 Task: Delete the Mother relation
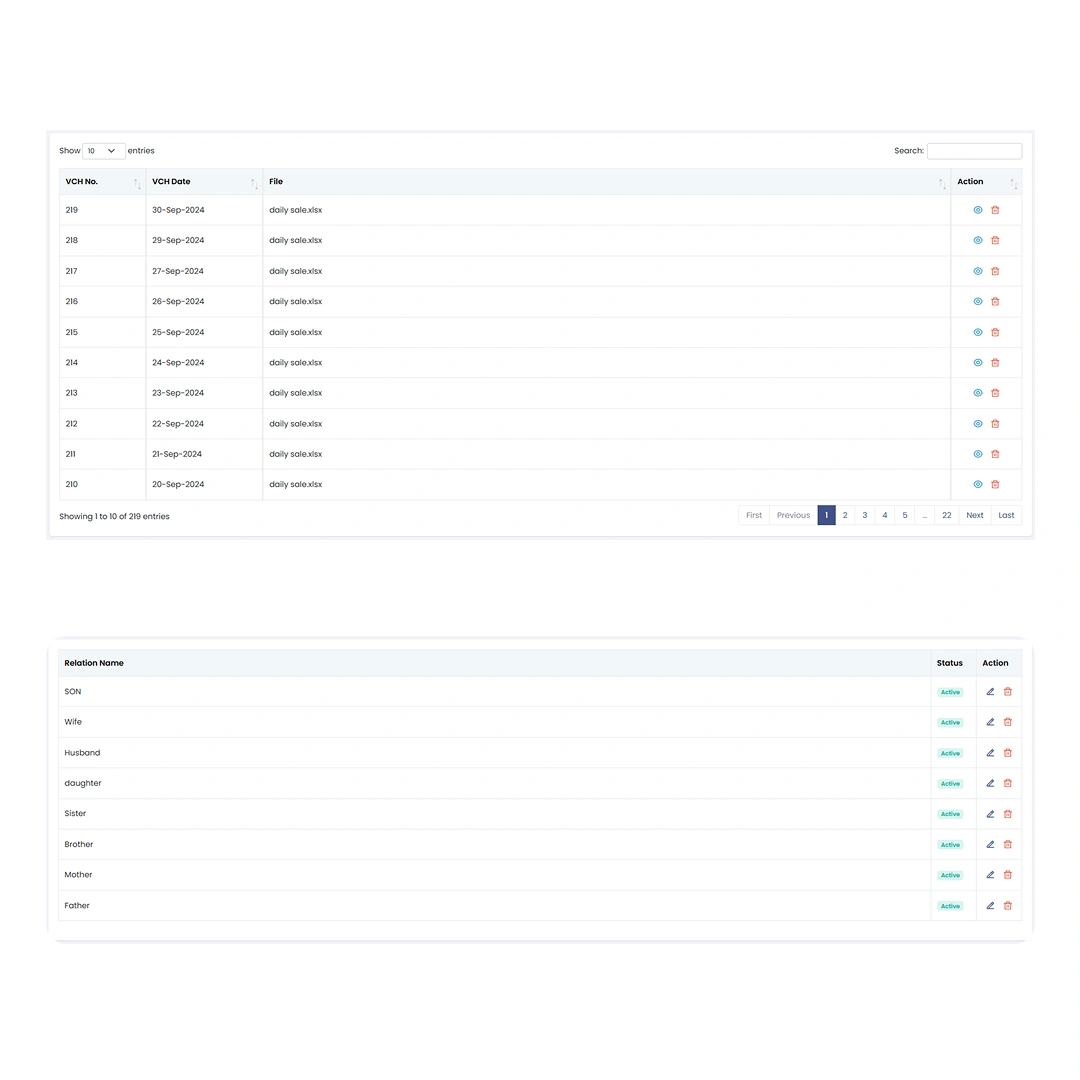point(1008,875)
